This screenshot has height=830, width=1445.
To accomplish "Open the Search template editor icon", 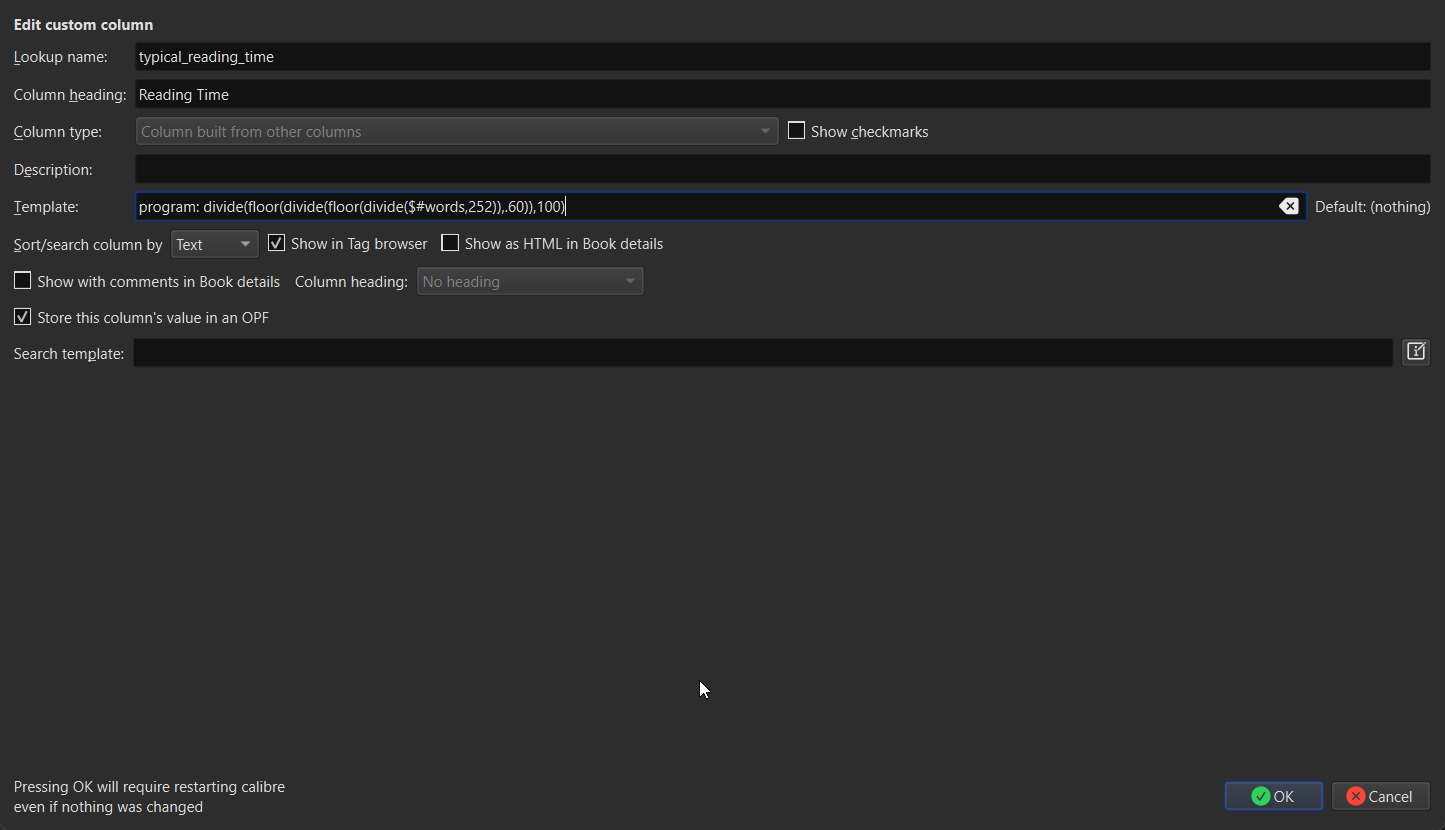I will click(x=1415, y=352).
